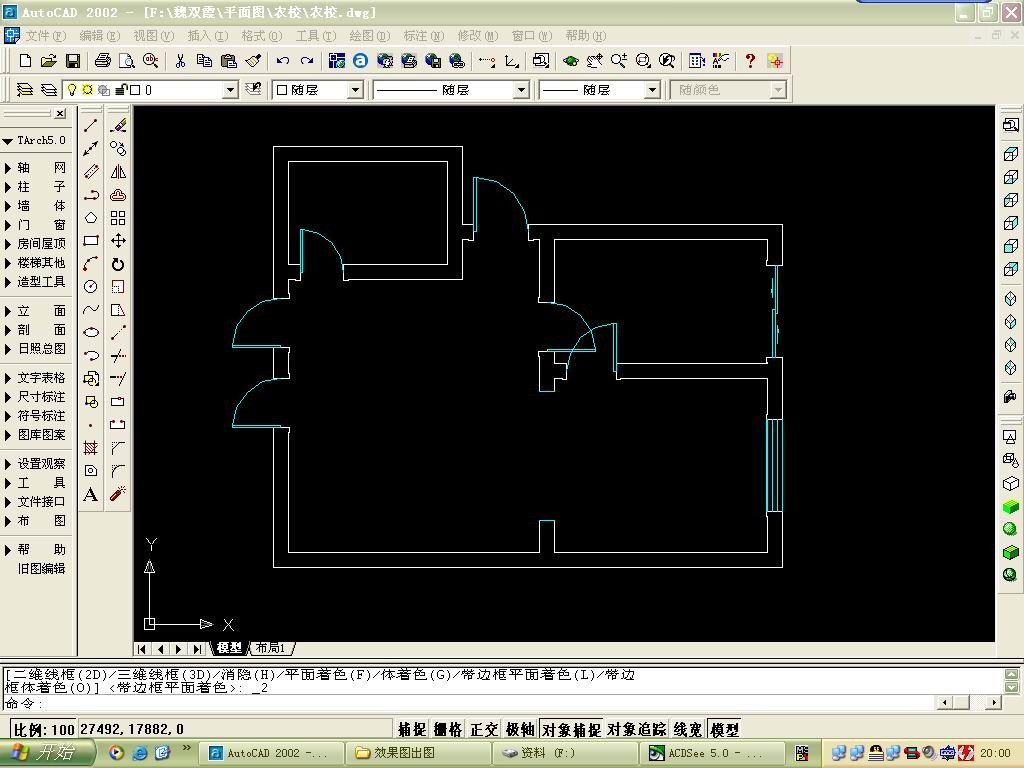
Task: Click the Undo arrow icon
Action: [282, 61]
